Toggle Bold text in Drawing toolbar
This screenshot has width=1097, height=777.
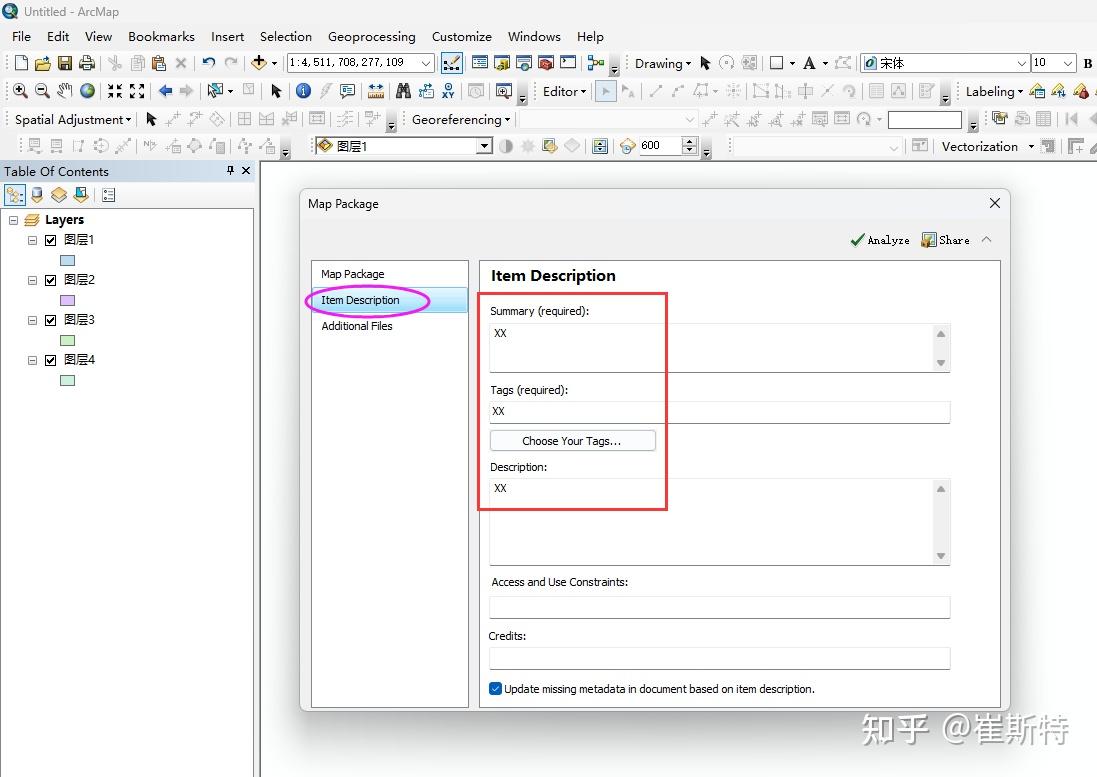pyautogui.click(x=1087, y=63)
